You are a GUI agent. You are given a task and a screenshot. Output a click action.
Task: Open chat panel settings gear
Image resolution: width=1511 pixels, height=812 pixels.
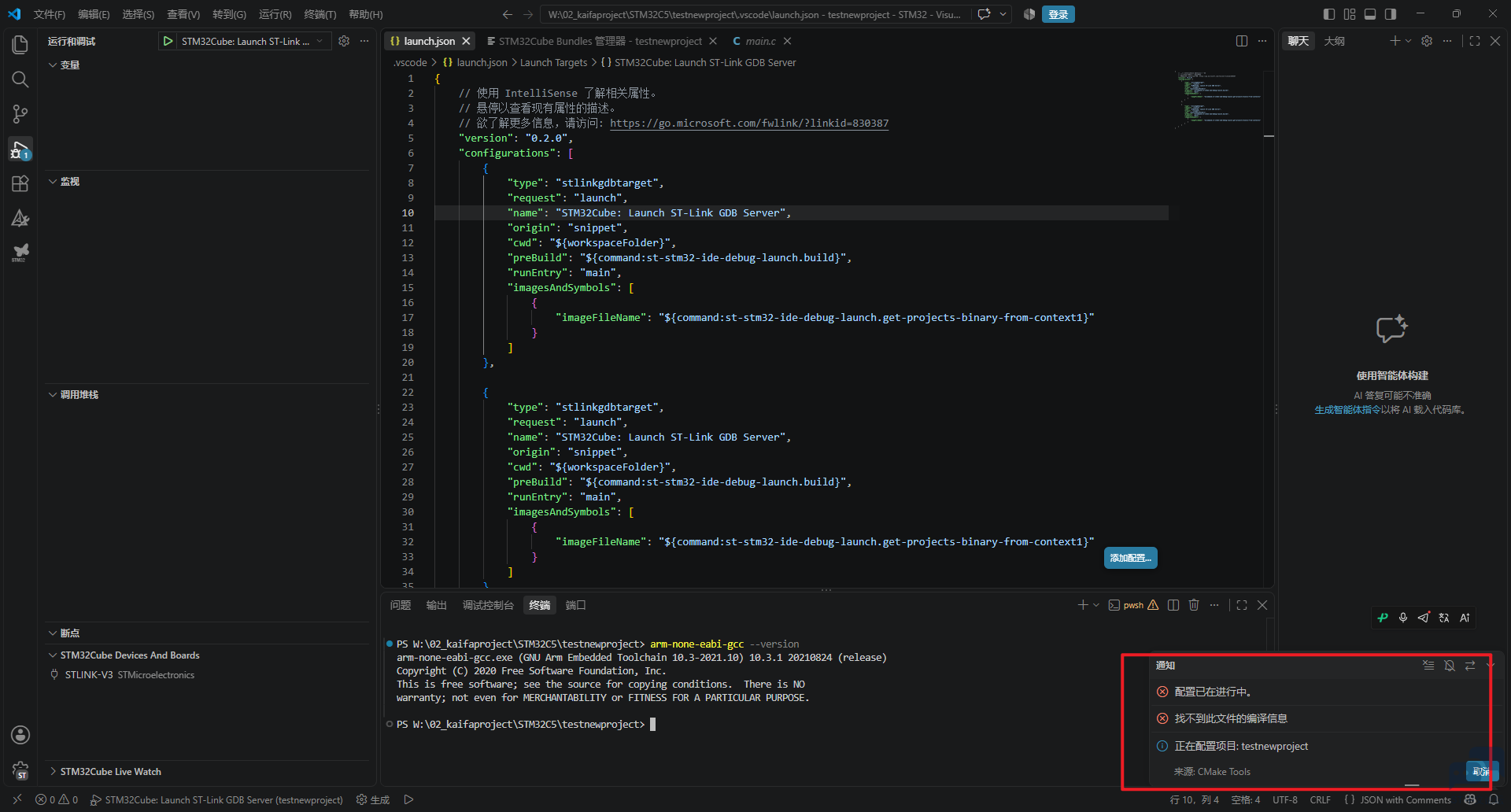click(x=1427, y=41)
